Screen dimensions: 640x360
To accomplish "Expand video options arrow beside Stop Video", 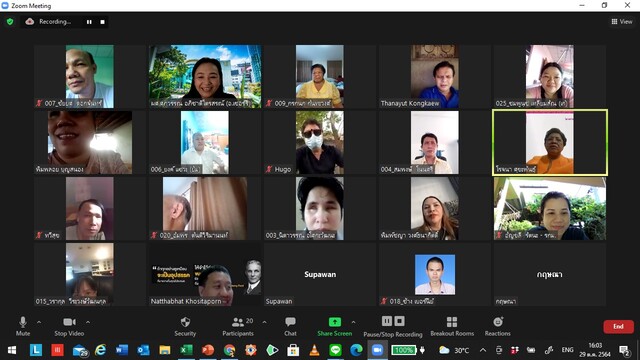I will pyautogui.click(x=88, y=322).
